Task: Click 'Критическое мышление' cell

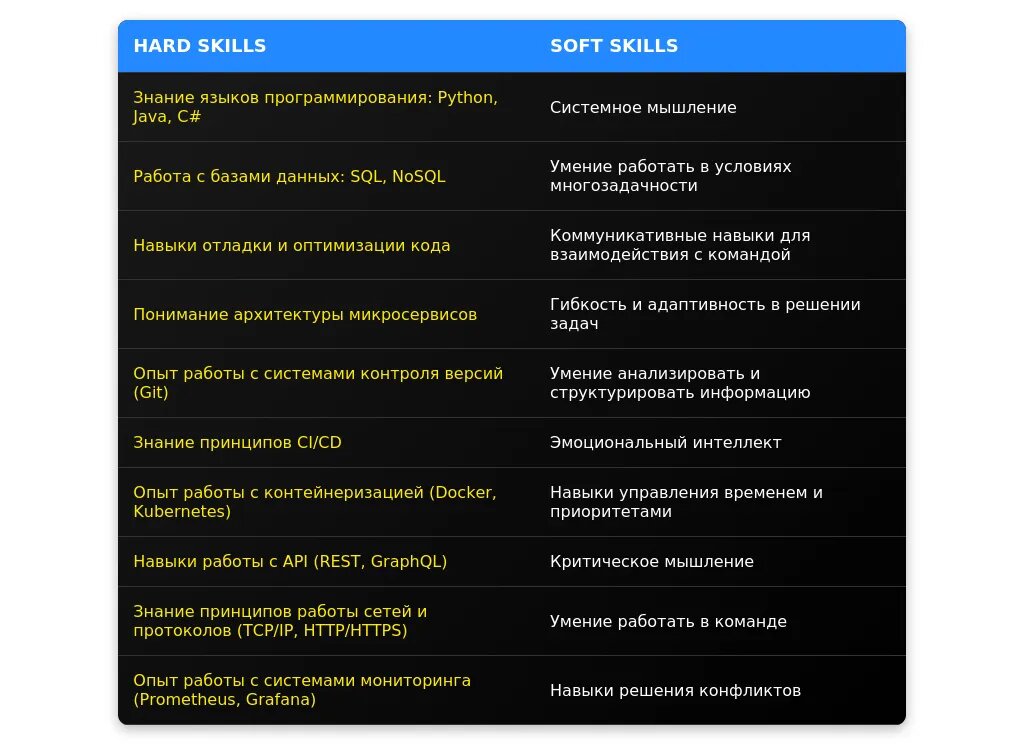Action: 720,562
